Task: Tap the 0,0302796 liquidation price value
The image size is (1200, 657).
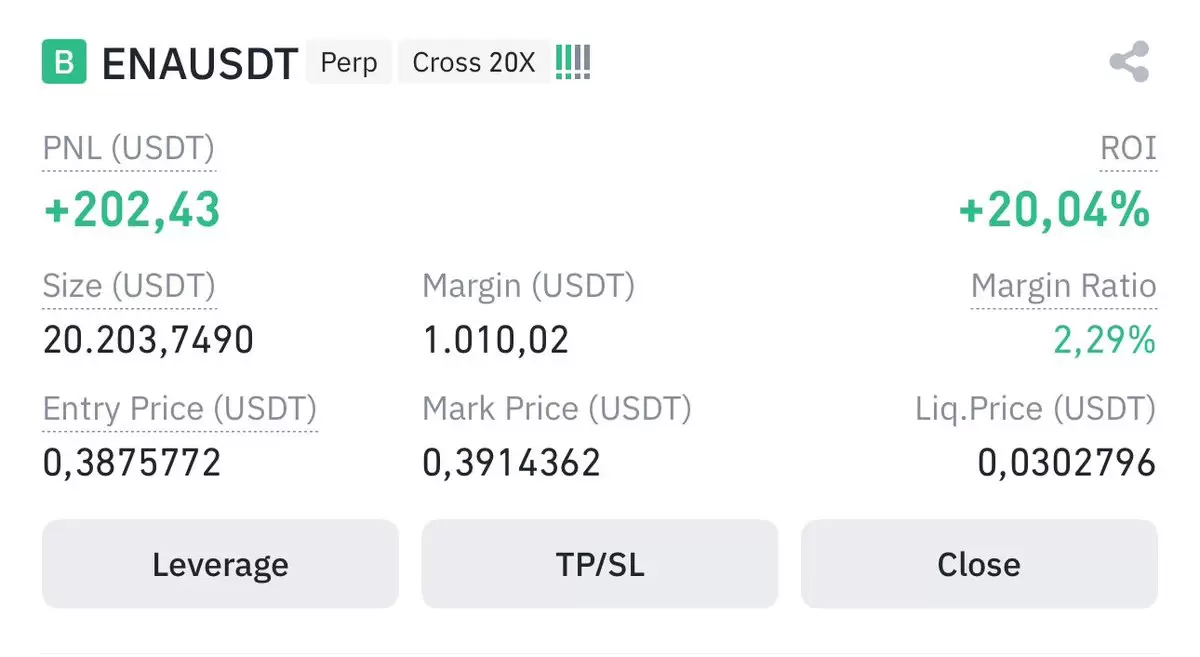Action: (x=1066, y=463)
